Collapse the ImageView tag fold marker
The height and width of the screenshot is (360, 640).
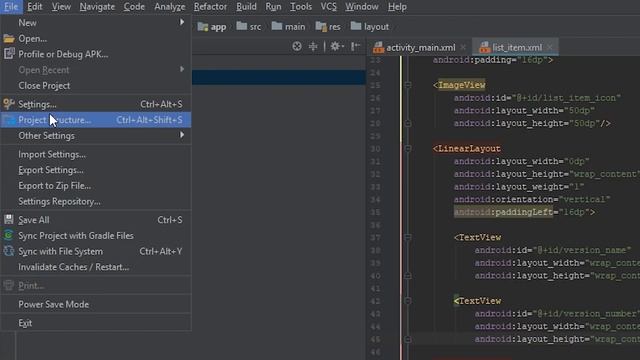(x=407, y=85)
